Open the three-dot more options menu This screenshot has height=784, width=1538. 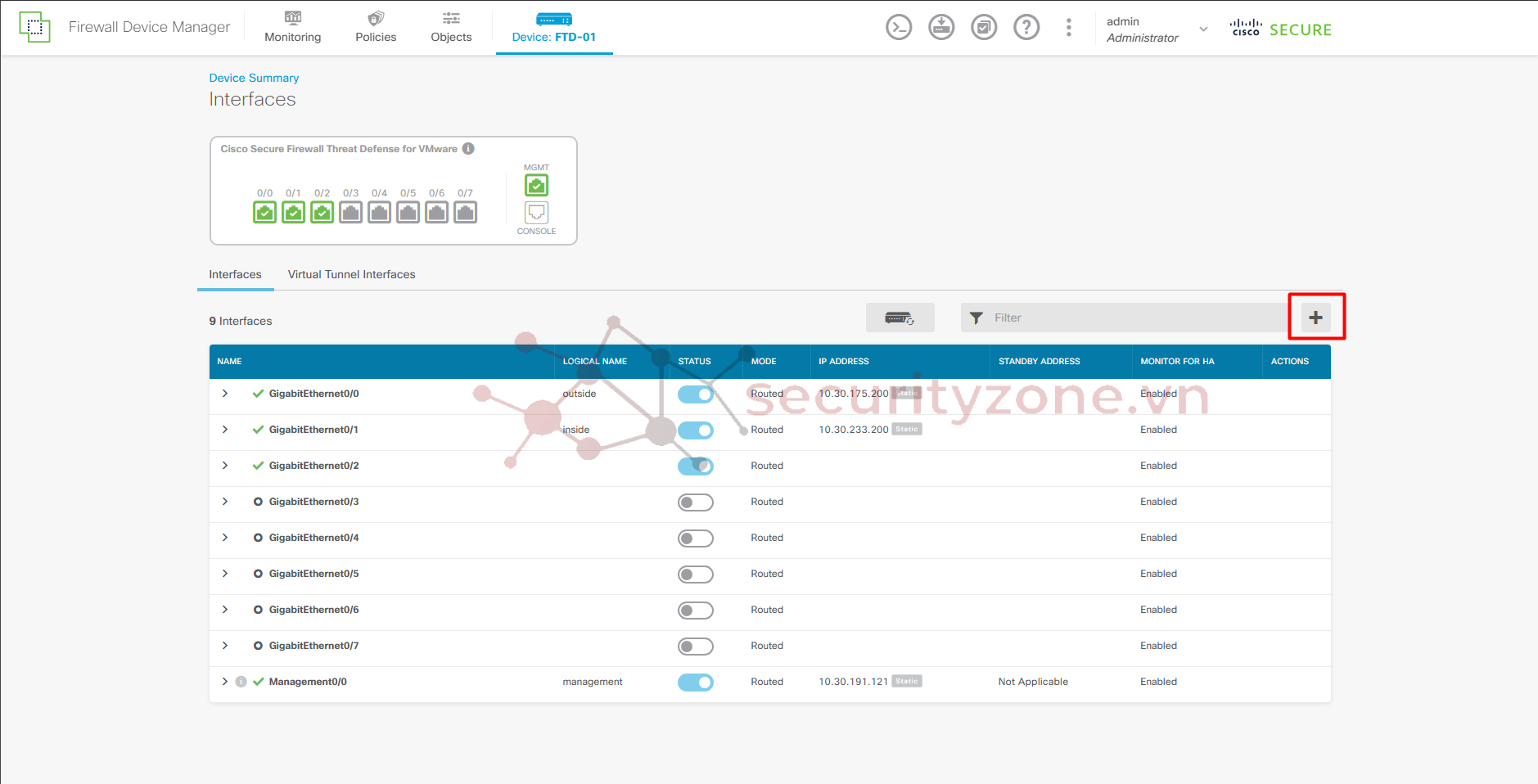click(x=1068, y=28)
